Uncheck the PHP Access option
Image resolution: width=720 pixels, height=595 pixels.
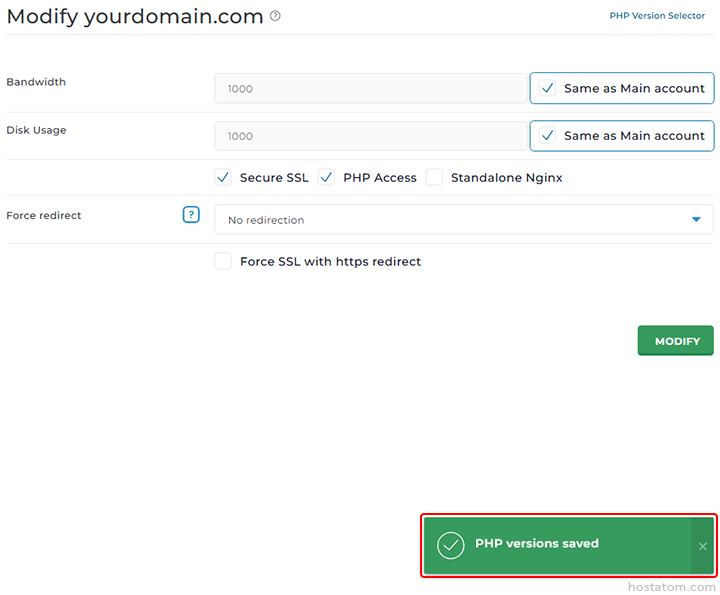(326, 178)
